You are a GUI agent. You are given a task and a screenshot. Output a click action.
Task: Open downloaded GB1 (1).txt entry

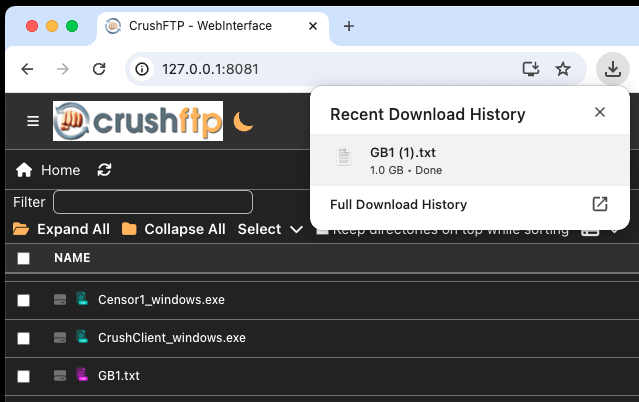[x=470, y=160]
